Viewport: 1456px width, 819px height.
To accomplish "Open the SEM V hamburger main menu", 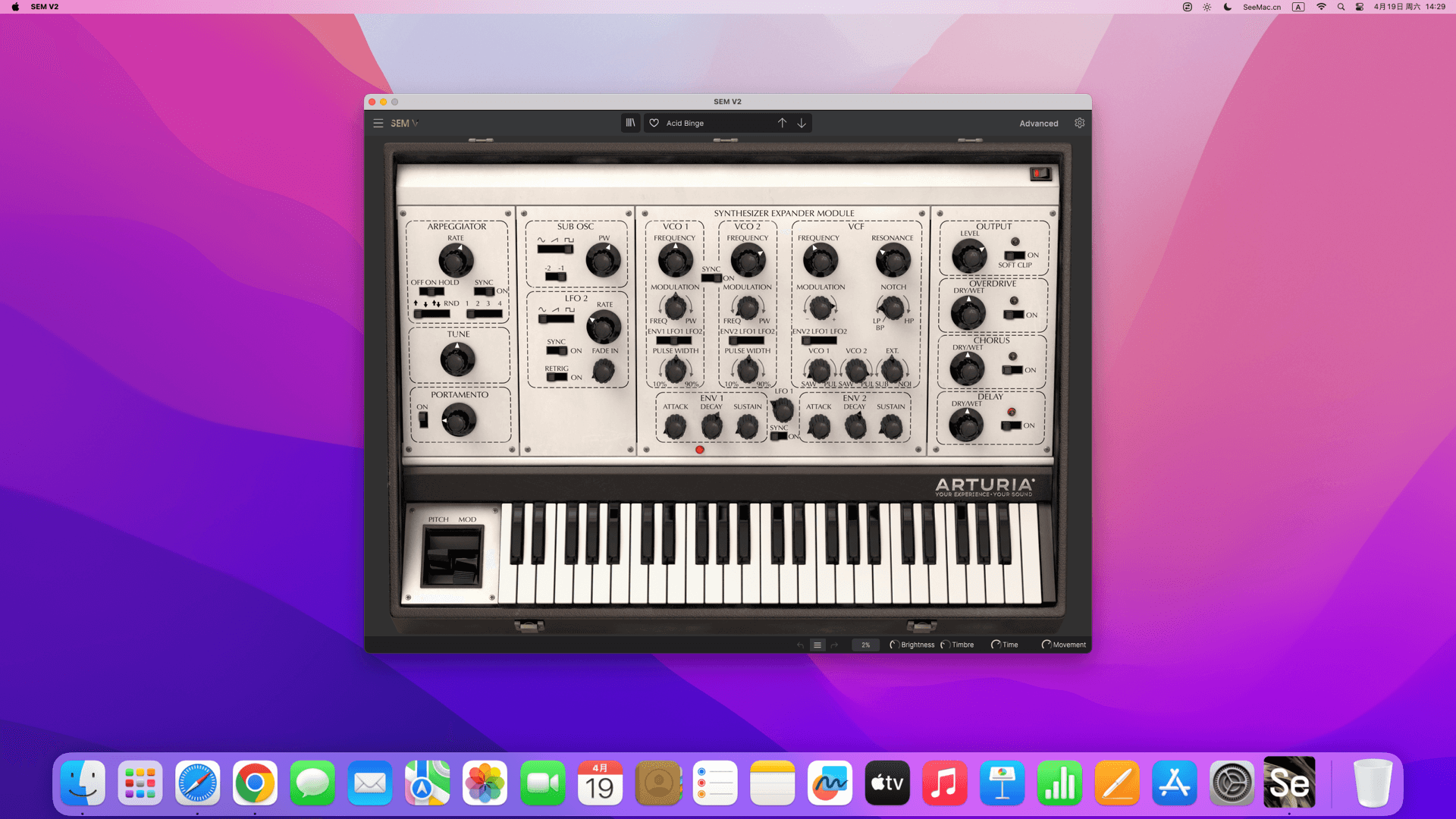I will pyautogui.click(x=378, y=123).
